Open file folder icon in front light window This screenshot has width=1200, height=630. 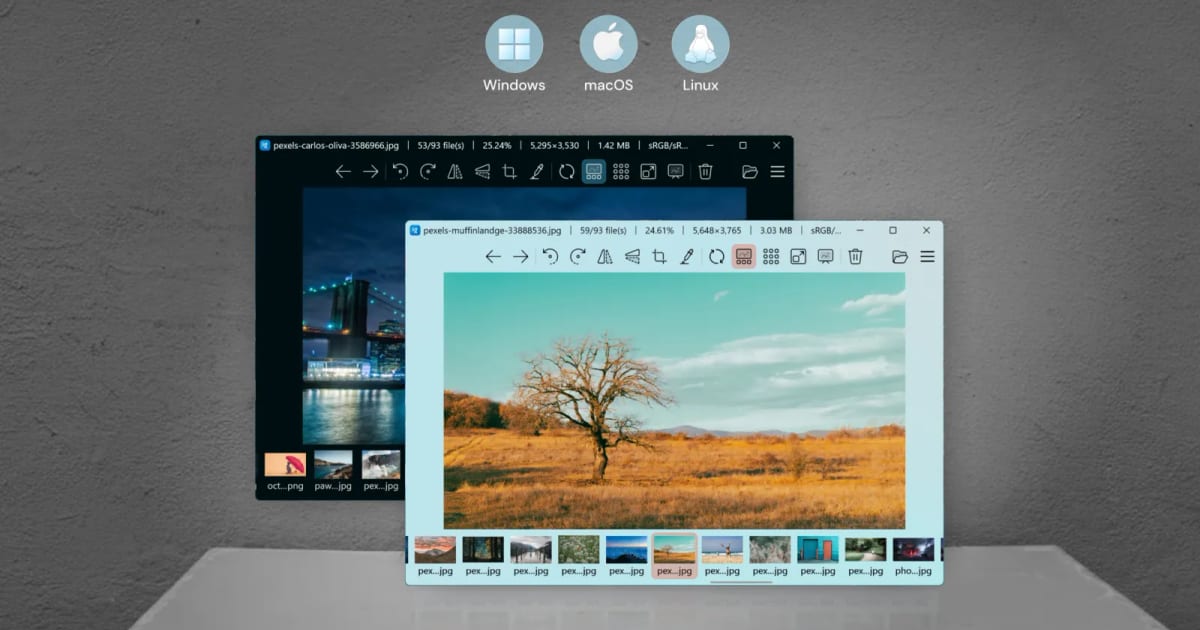900,257
